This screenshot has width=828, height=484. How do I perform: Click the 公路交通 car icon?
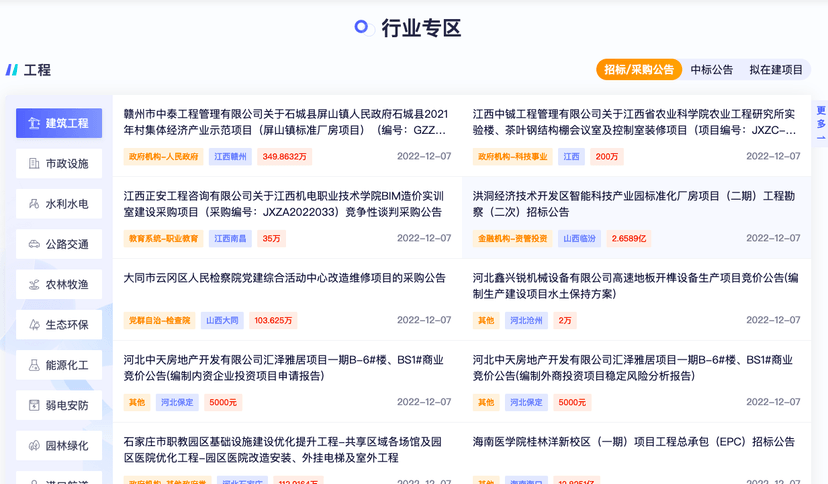pos(34,244)
